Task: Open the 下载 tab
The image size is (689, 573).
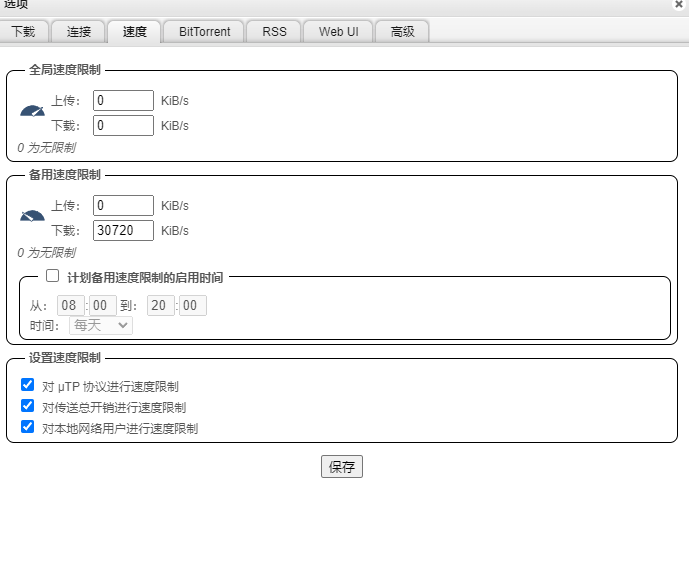Action: [x=23, y=32]
